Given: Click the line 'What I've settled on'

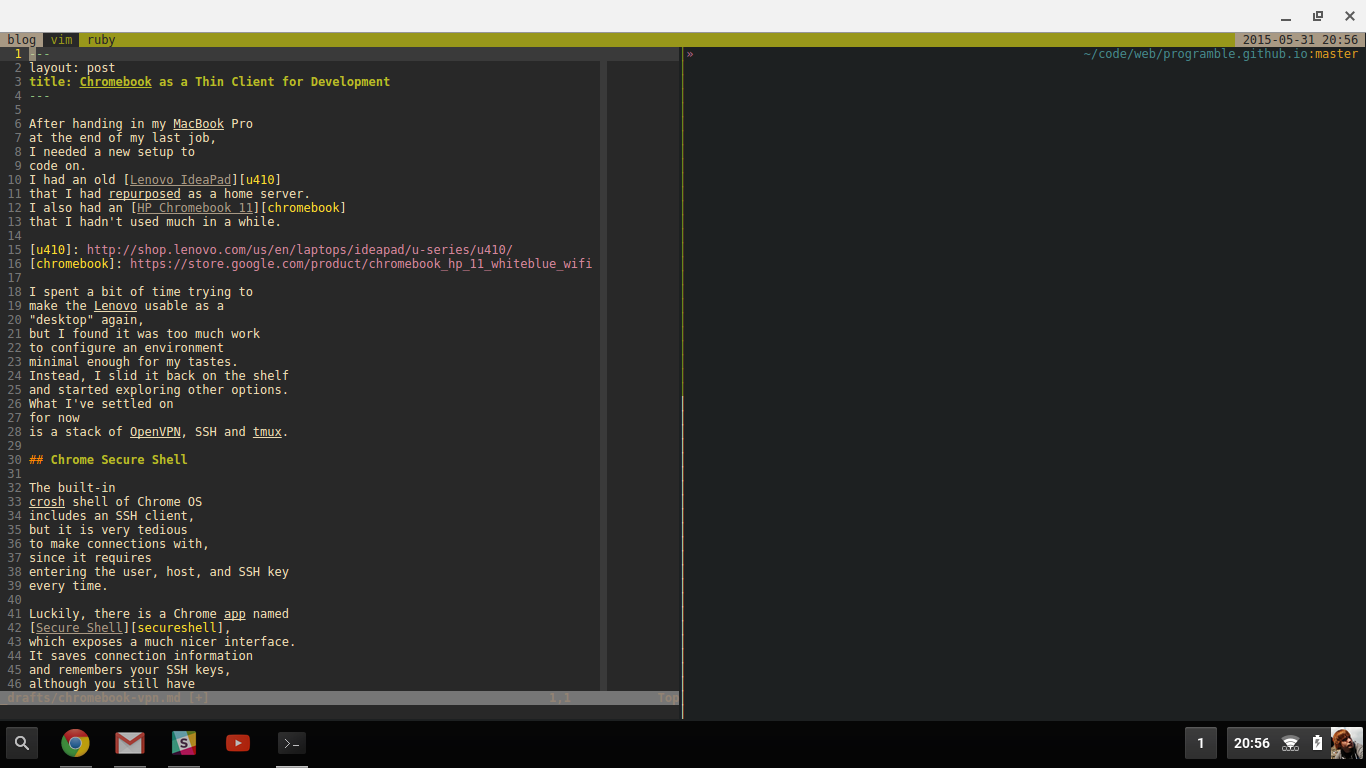Looking at the screenshot, I should pos(101,404).
